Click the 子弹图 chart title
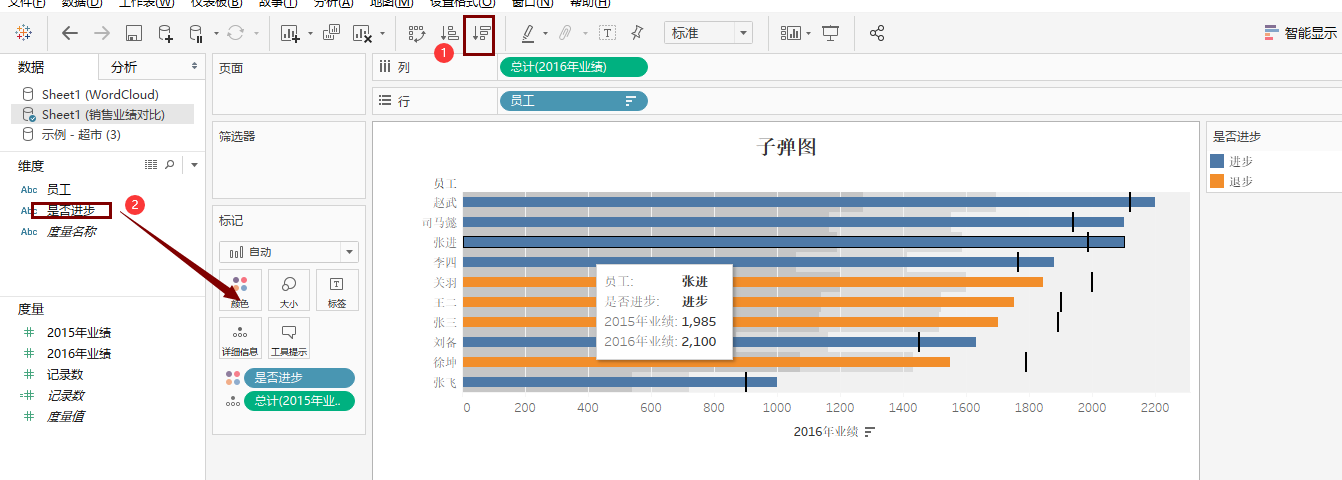 pyautogui.click(x=786, y=147)
